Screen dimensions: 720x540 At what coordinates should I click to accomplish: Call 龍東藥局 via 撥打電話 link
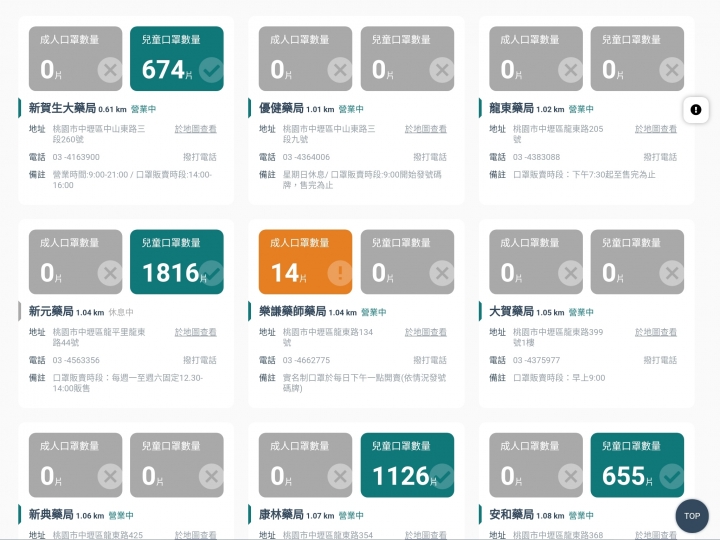click(x=660, y=157)
